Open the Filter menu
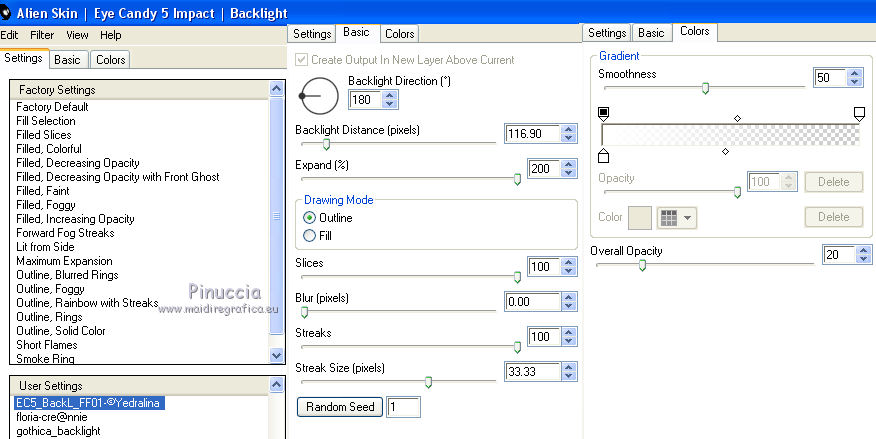 click(x=42, y=35)
